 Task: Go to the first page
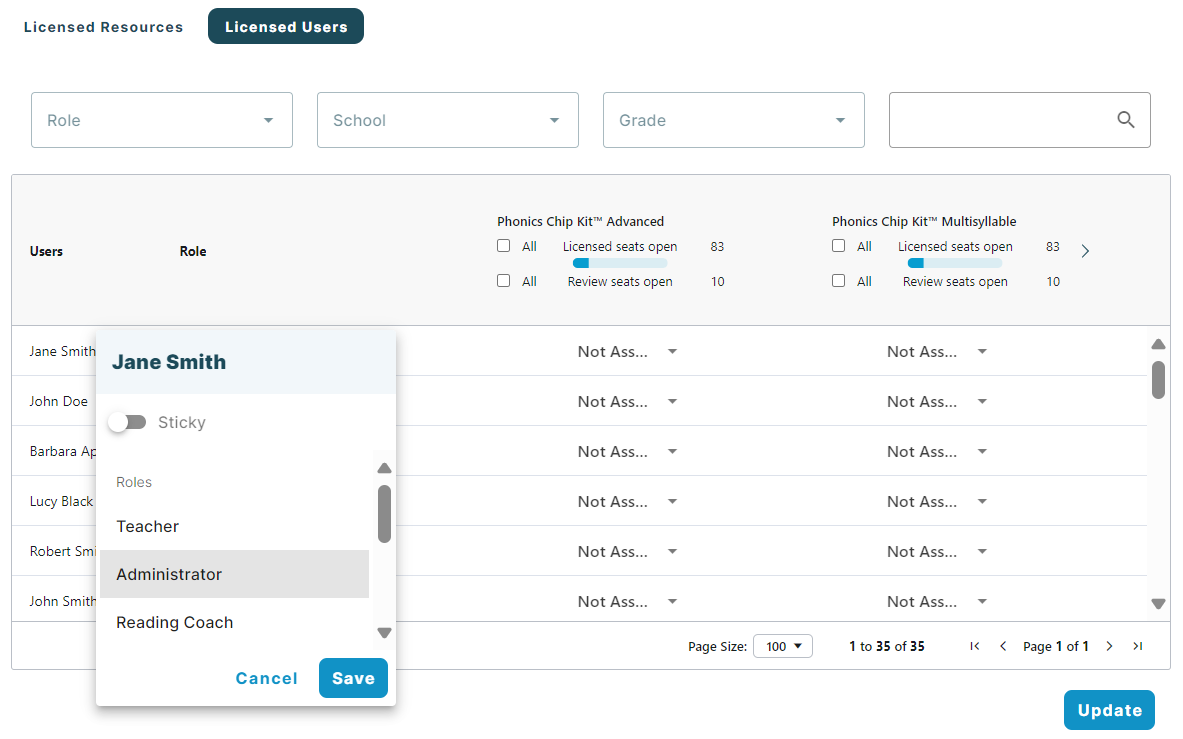pos(975,646)
